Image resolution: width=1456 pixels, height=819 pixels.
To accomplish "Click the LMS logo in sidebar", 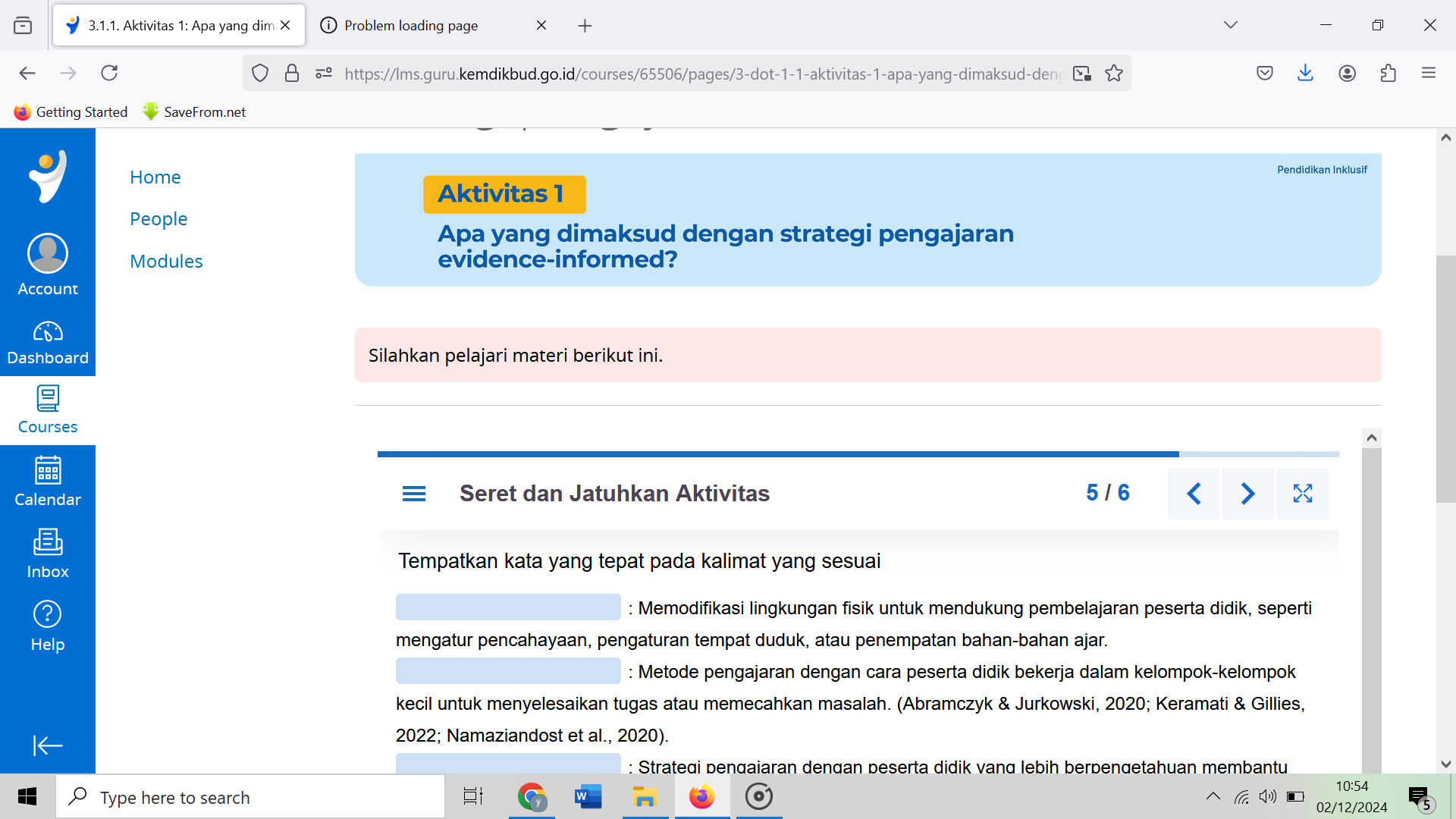I will 48,176.
